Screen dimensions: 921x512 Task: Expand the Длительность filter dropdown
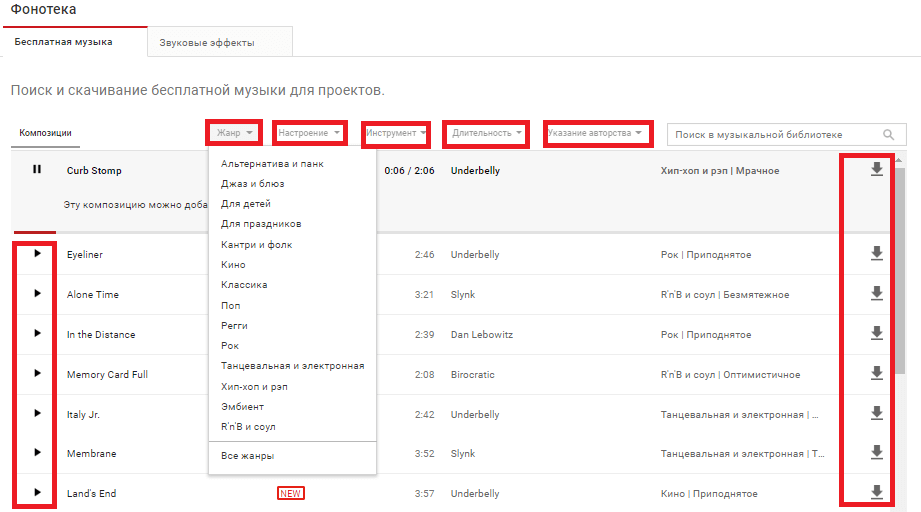pyautogui.click(x=486, y=133)
